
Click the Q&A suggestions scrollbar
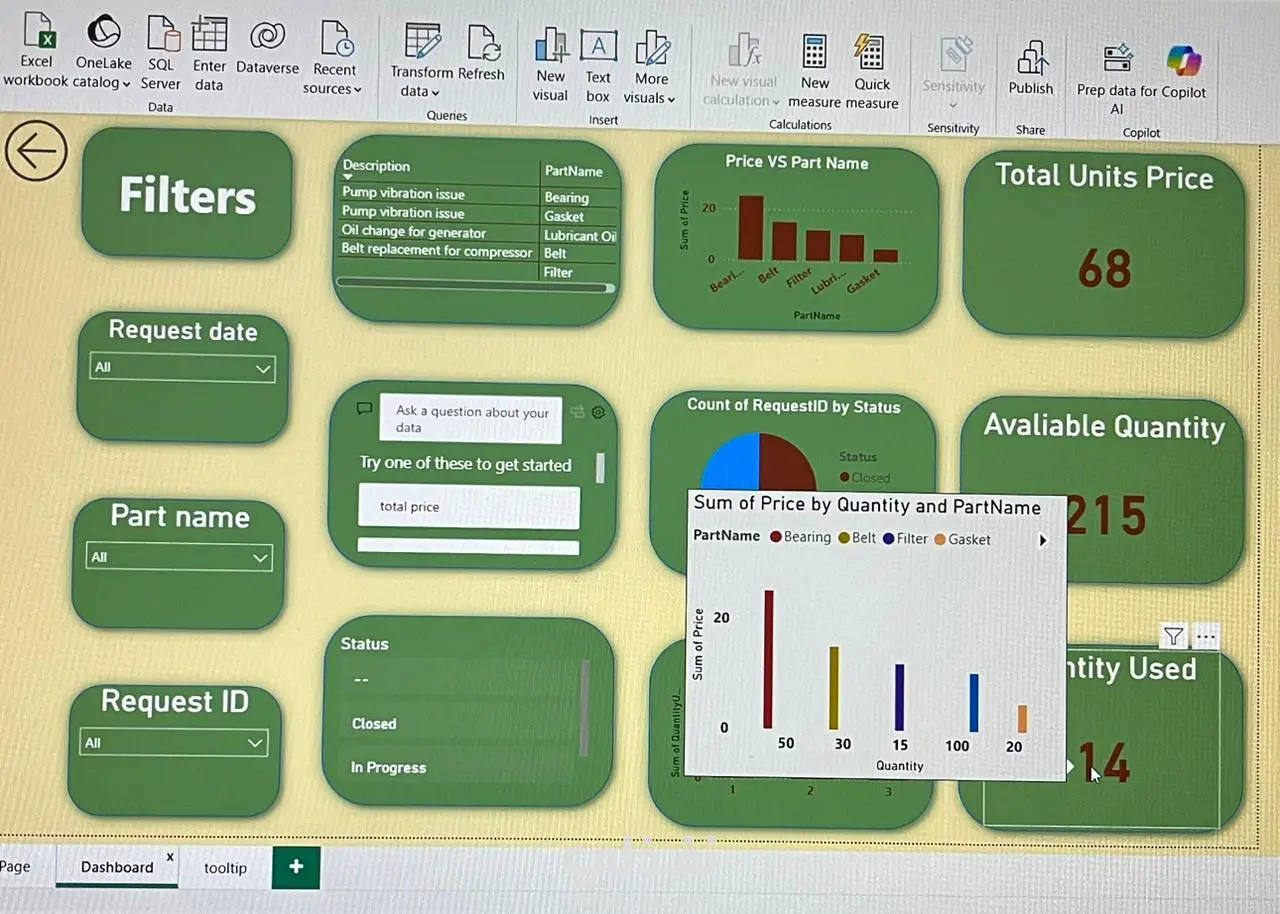tap(600, 468)
